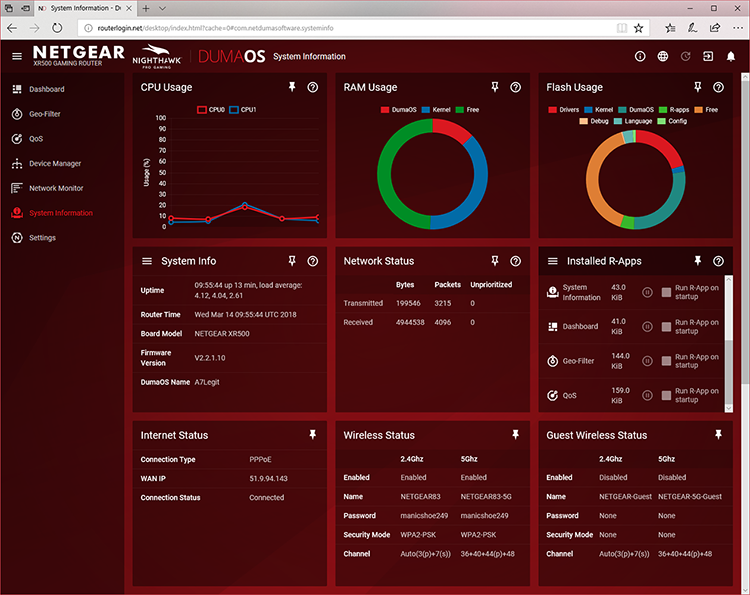750x595 pixels.
Task: Toggle Kernel in RAM Usage legend
Action: click(x=436, y=110)
